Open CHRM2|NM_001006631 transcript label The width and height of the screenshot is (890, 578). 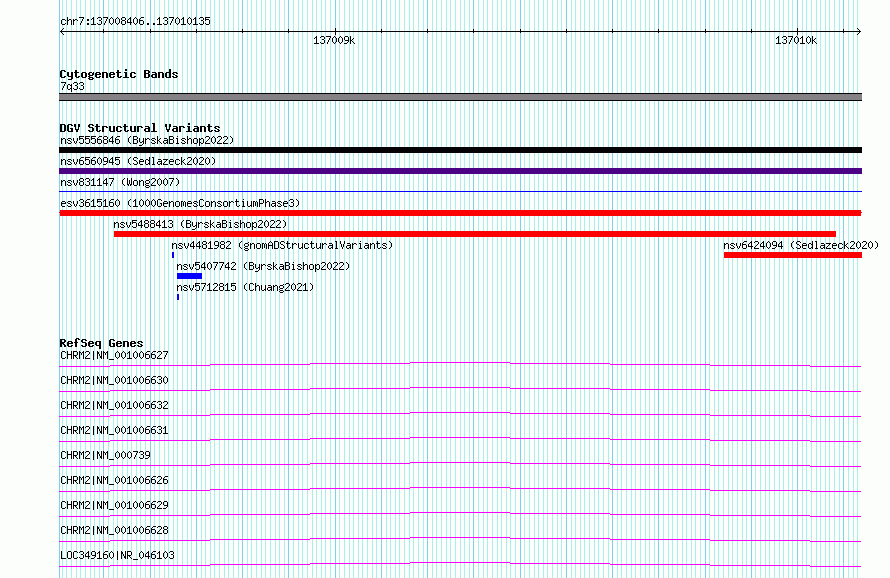(x=114, y=430)
